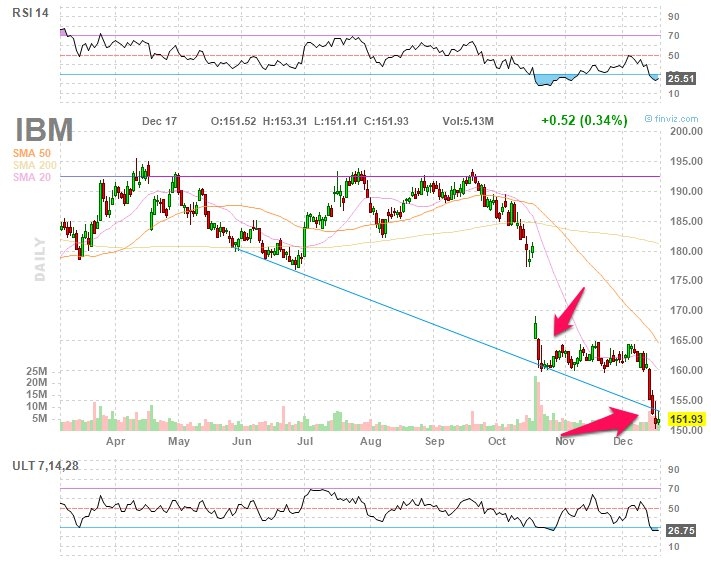The width and height of the screenshot is (711, 561).
Task: Click the Dec 17 date label
Action: tap(159, 121)
